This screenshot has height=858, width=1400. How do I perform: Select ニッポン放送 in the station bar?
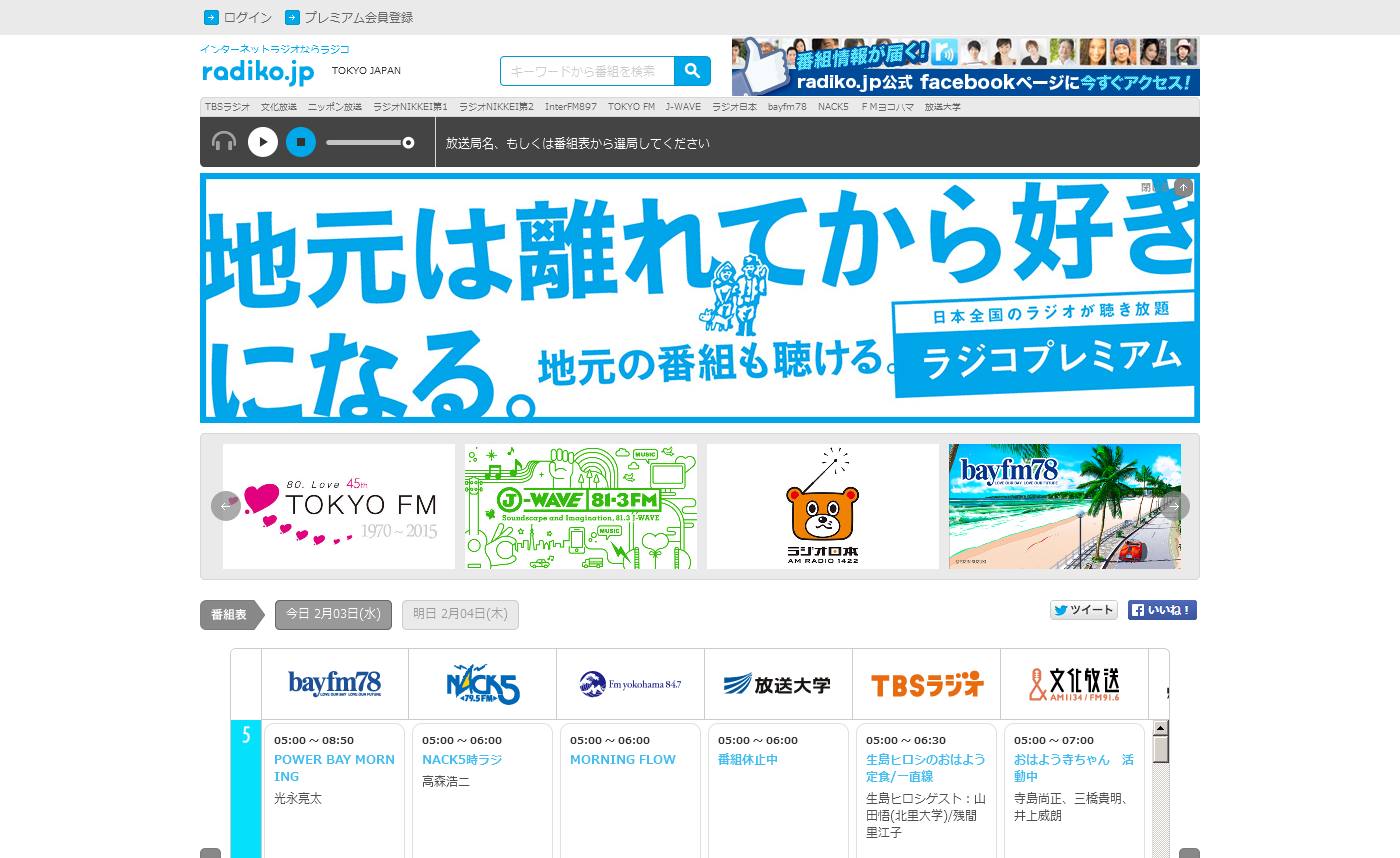(x=334, y=107)
